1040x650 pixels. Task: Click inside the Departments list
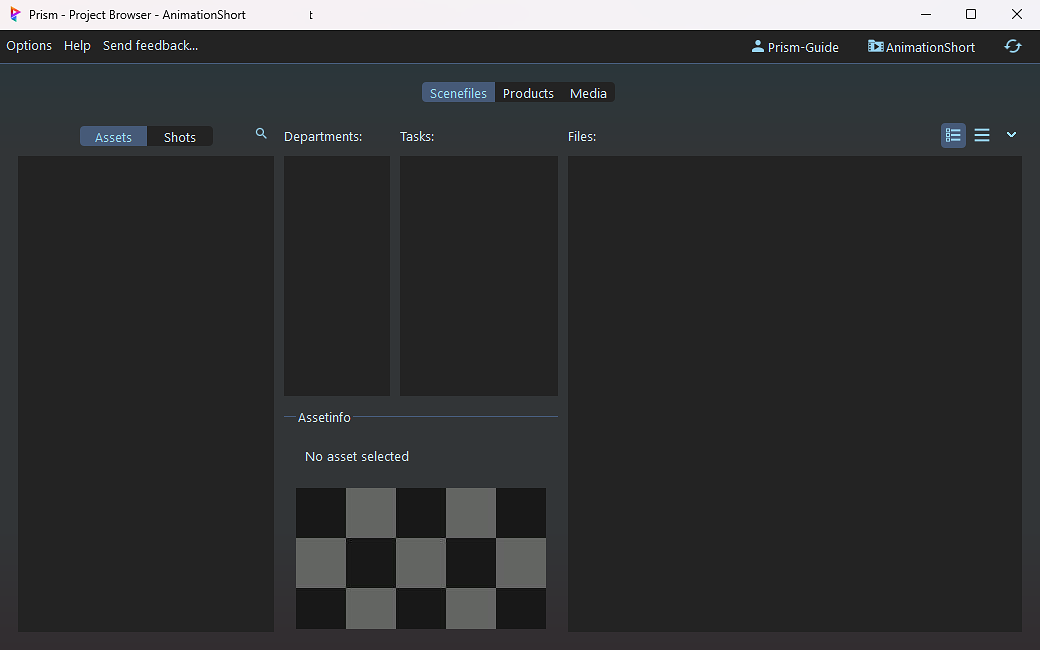pyautogui.click(x=337, y=276)
